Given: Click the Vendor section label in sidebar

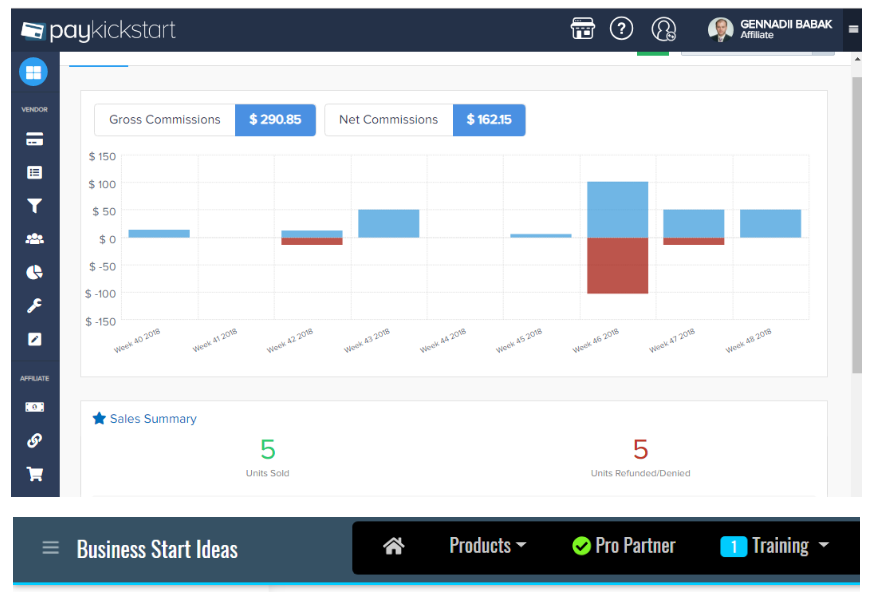Looking at the screenshot, I should [x=34, y=109].
